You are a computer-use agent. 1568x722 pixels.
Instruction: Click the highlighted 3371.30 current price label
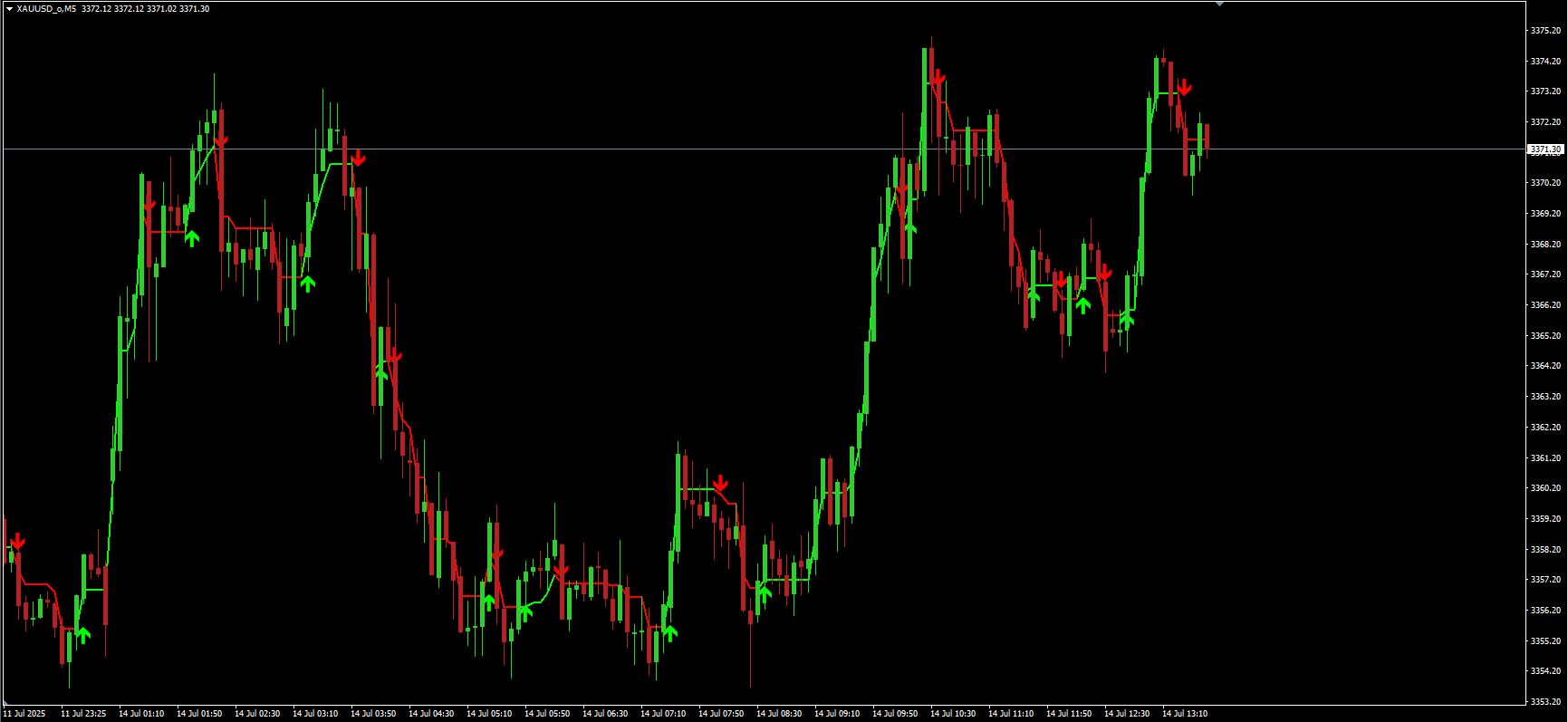(x=1545, y=149)
